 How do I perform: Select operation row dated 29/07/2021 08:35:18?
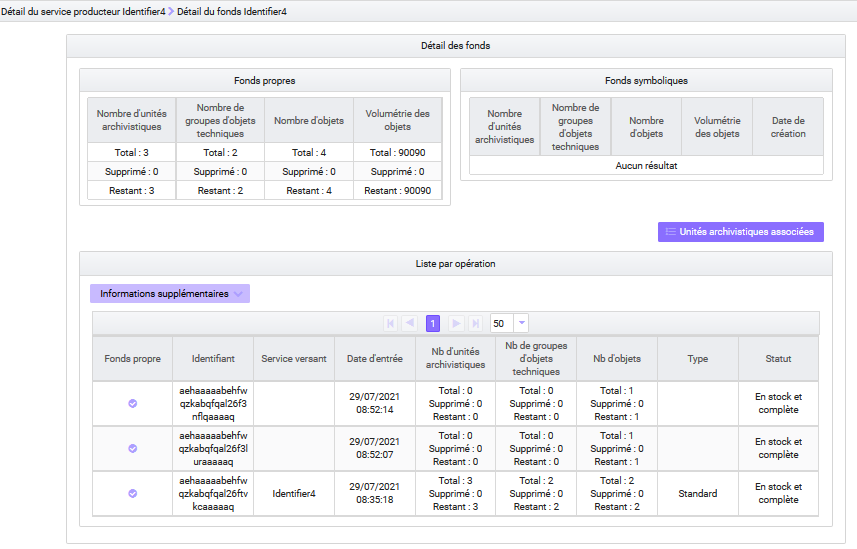[373, 493]
